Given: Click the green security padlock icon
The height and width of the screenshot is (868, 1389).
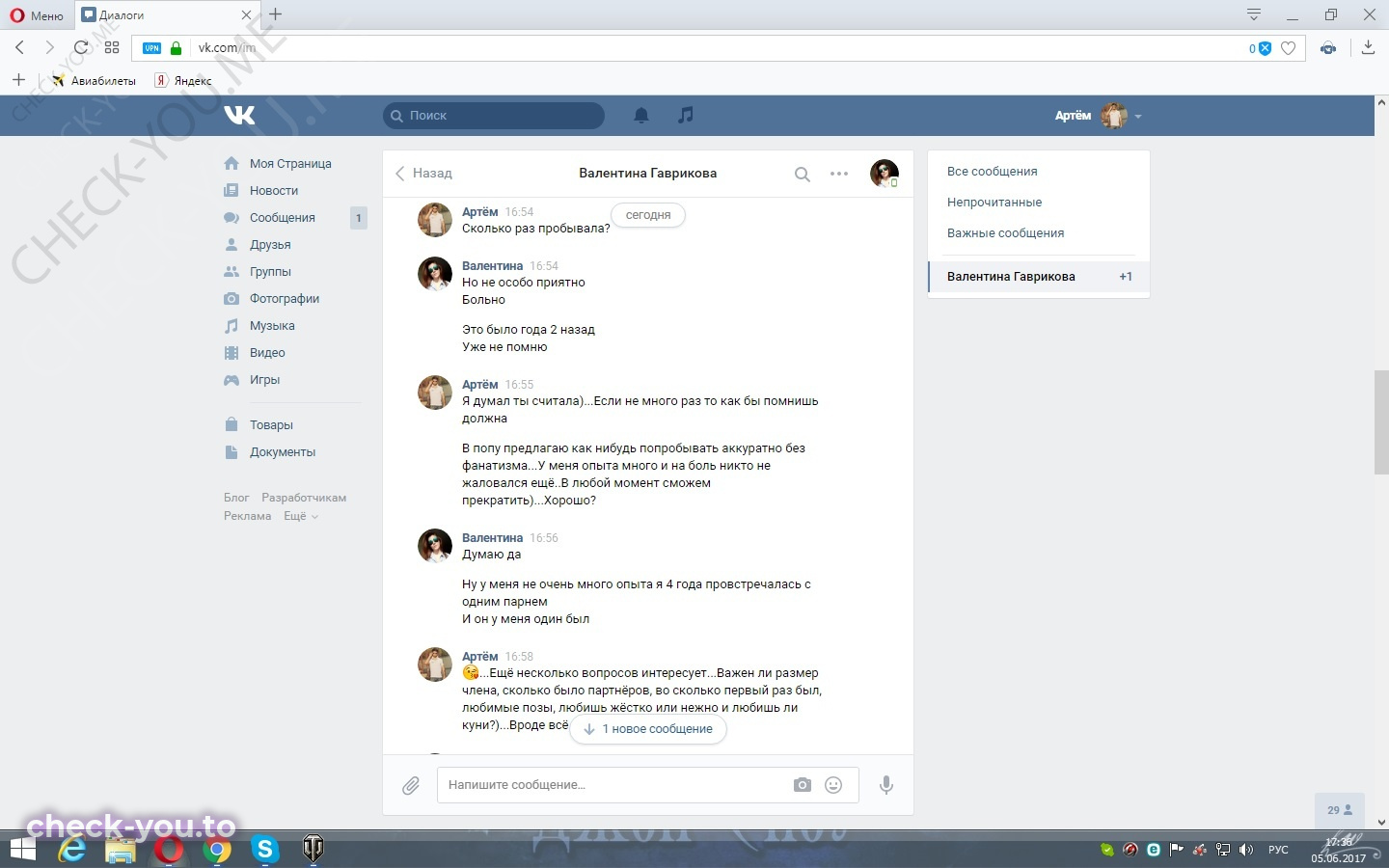Looking at the screenshot, I should coord(176,48).
